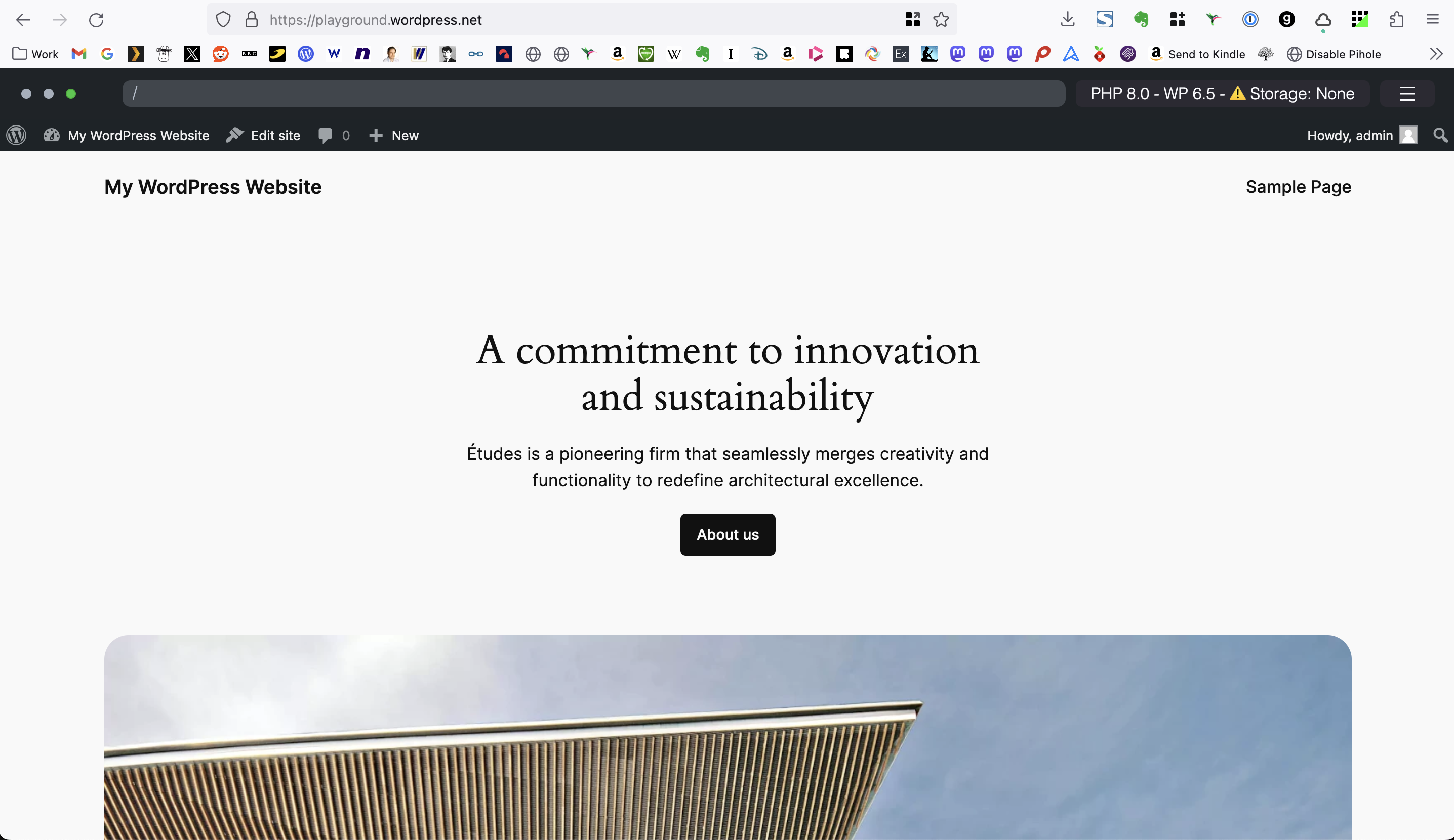Show more bookmarks via the double chevron
Screen dimensions: 1454x840
click(x=1436, y=54)
